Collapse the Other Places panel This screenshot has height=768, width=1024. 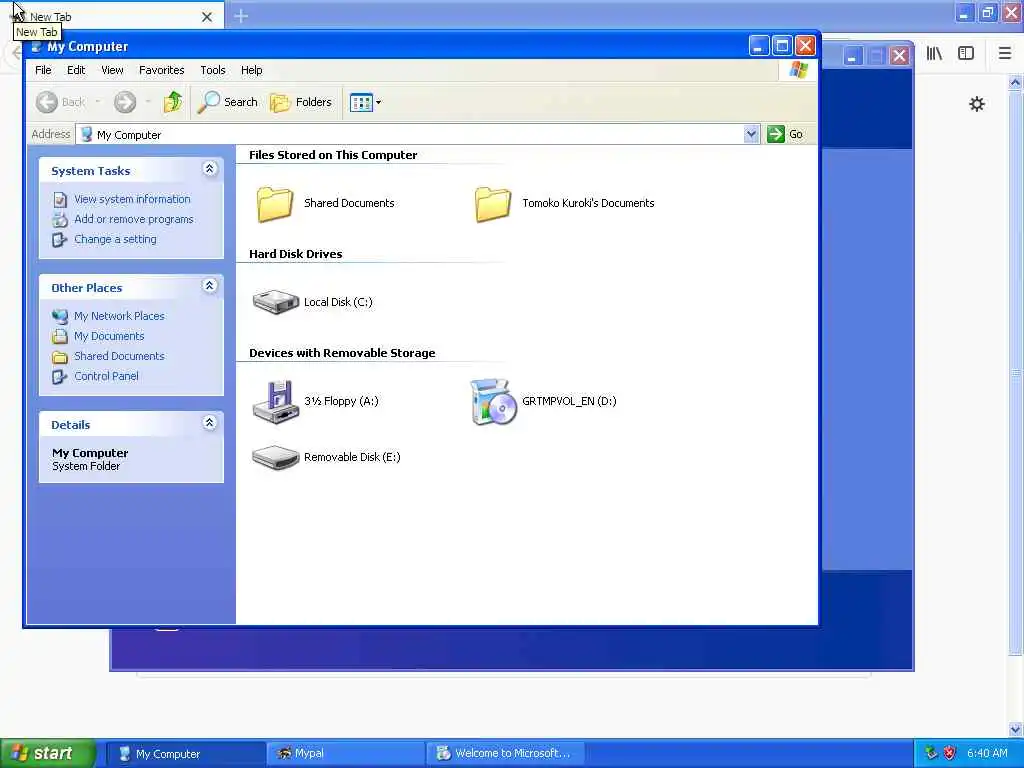point(210,286)
